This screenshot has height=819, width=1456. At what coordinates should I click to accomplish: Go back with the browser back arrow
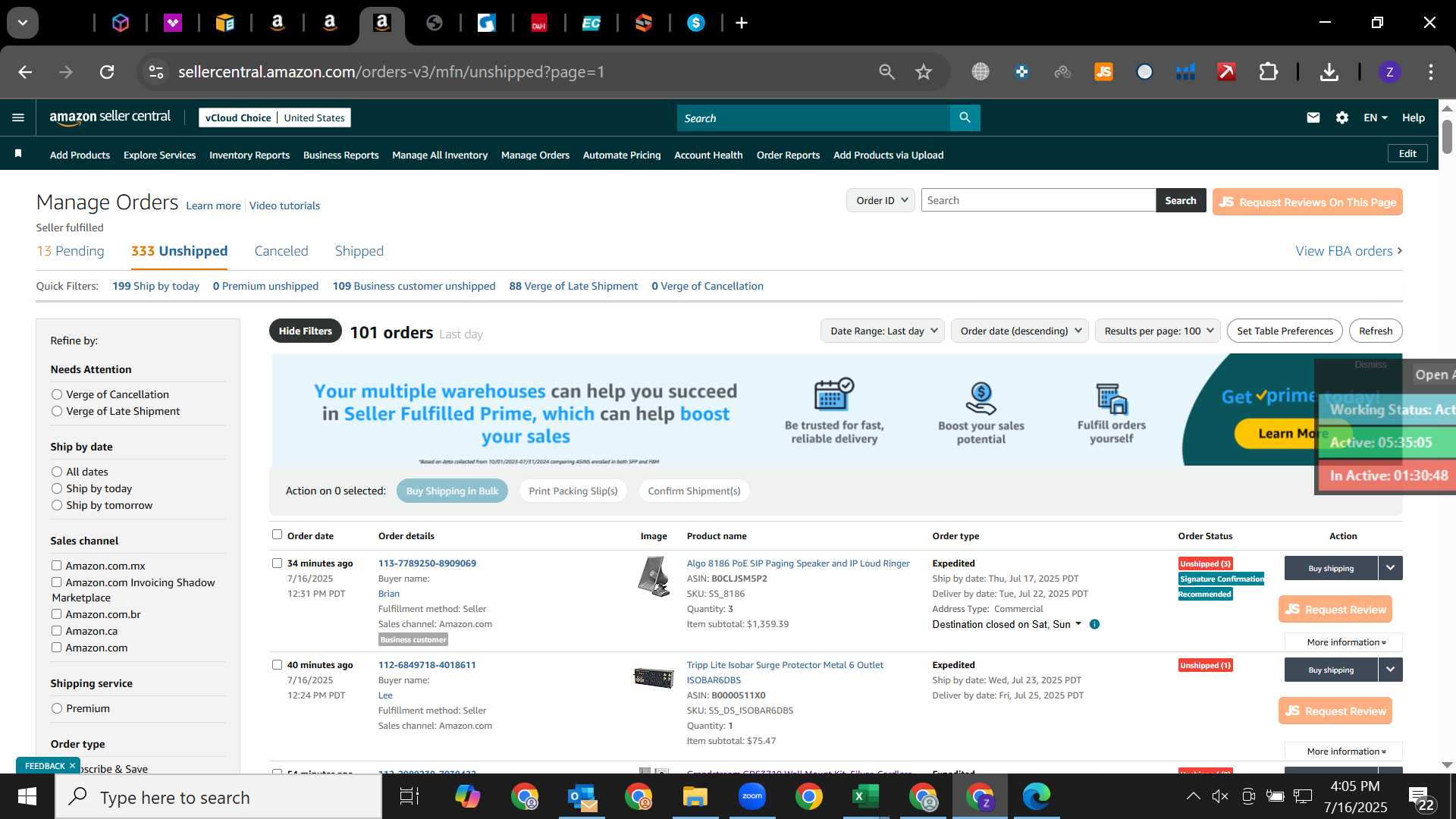click(x=25, y=72)
